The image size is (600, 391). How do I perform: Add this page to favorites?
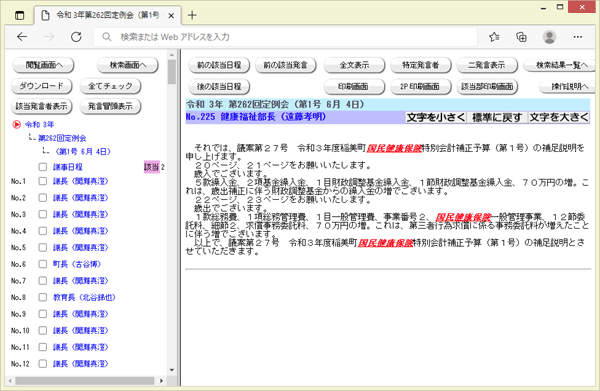tap(494, 37)
